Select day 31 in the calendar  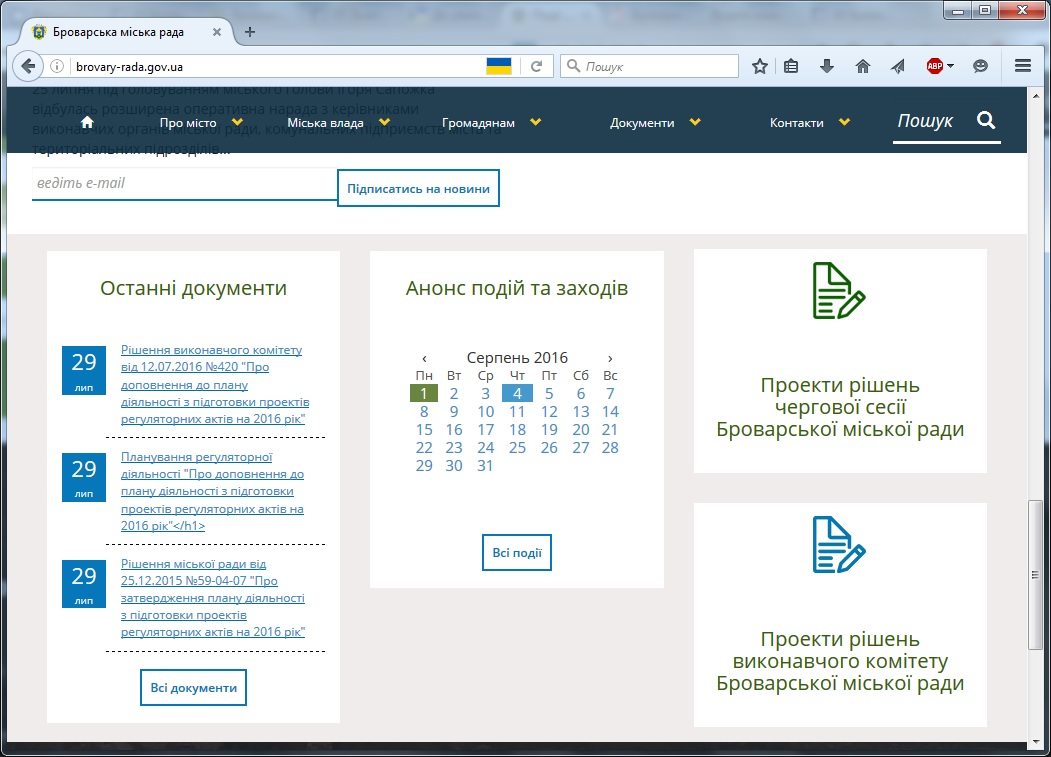point(485,465)
